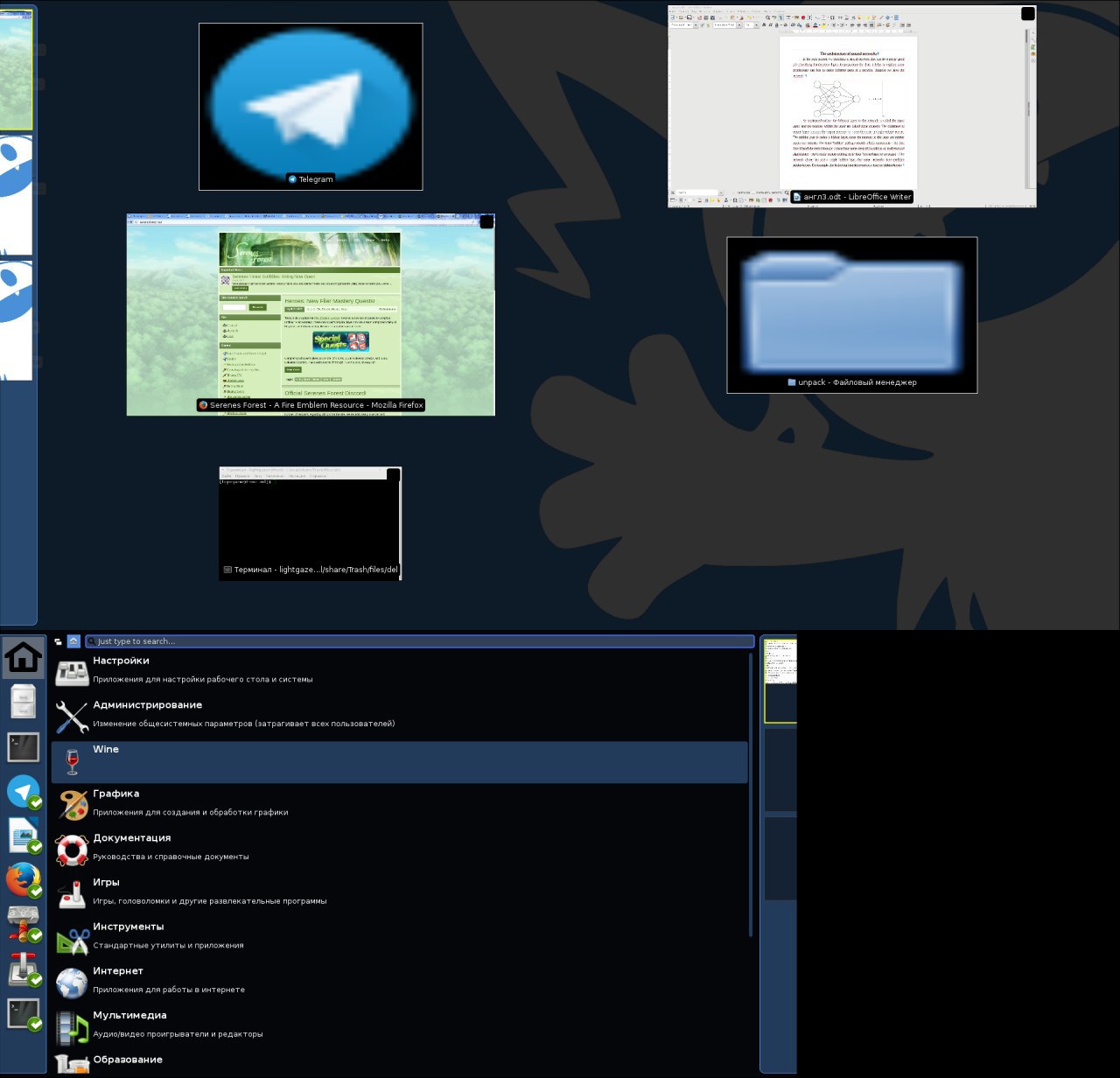Open the Настройки category mixer icon
The width and height of the screenshot is (1120, 1078).
(72, 672)
